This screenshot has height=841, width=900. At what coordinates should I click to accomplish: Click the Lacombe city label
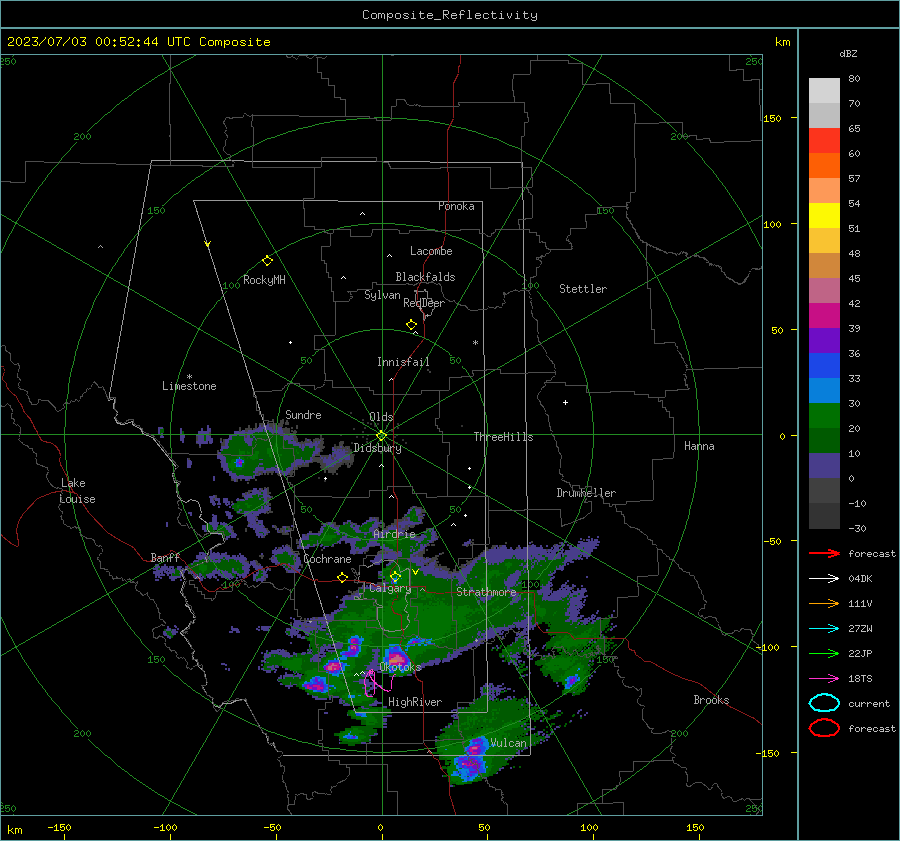[x=431, y=251]
